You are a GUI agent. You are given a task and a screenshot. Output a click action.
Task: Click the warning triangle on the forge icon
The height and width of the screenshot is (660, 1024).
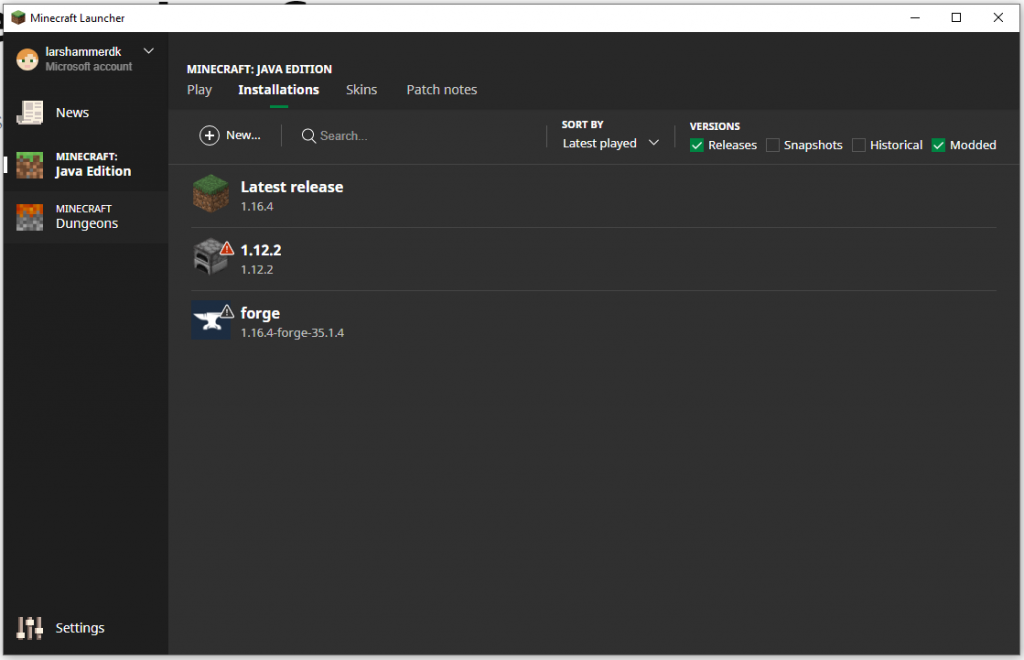[x=227, y=311]
